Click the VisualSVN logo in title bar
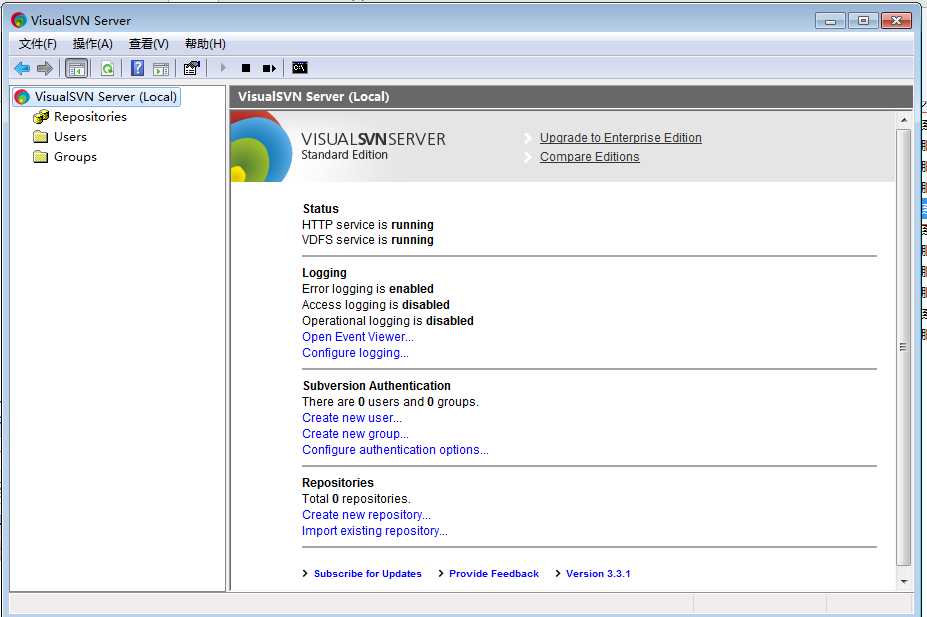The width and height of the screenshot is (927, 617). [19, 20]
